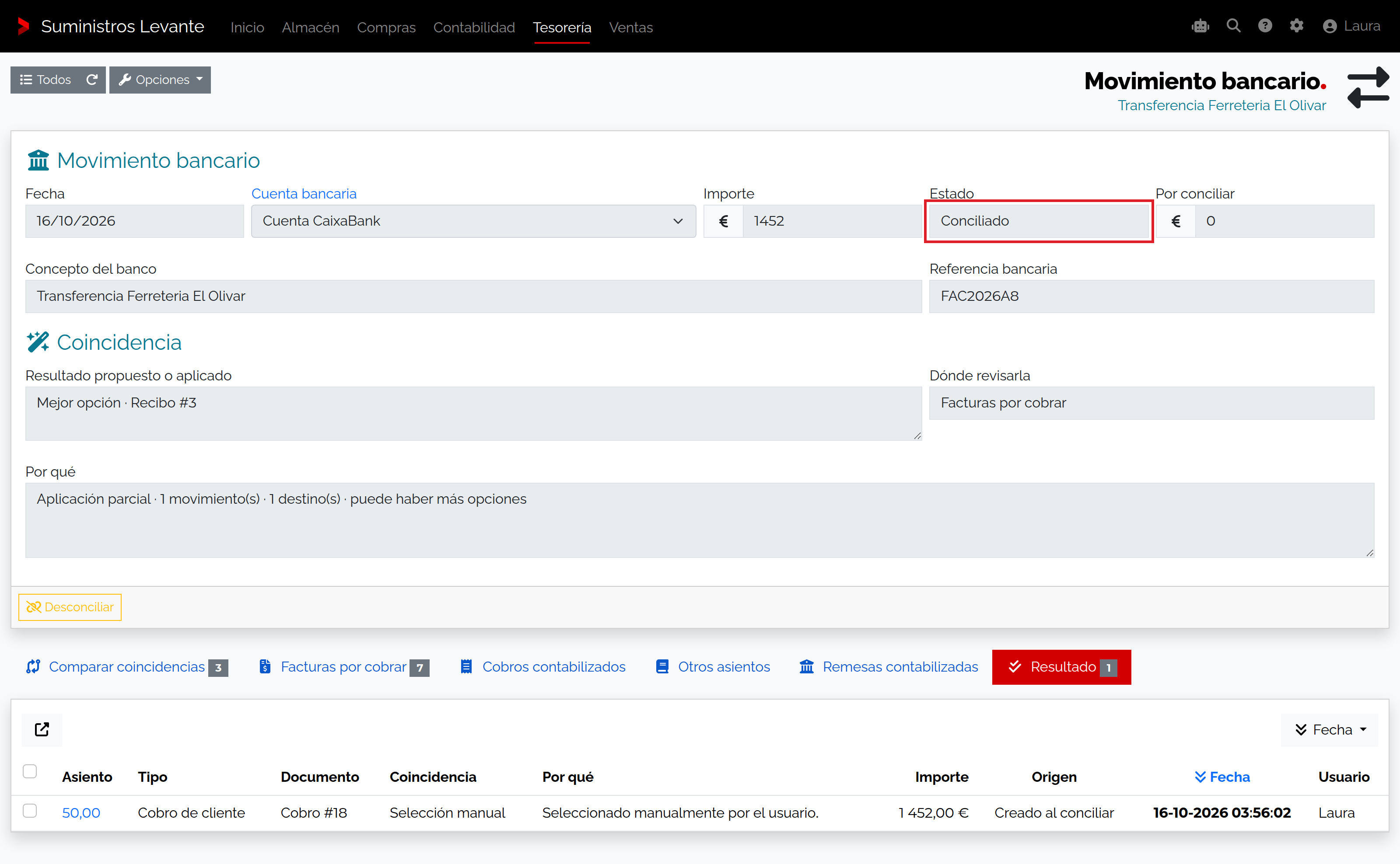Switch to Comparar coincidencias tab
The image size is (1400, 864).
pyautogui.click(x=127, y=667)
